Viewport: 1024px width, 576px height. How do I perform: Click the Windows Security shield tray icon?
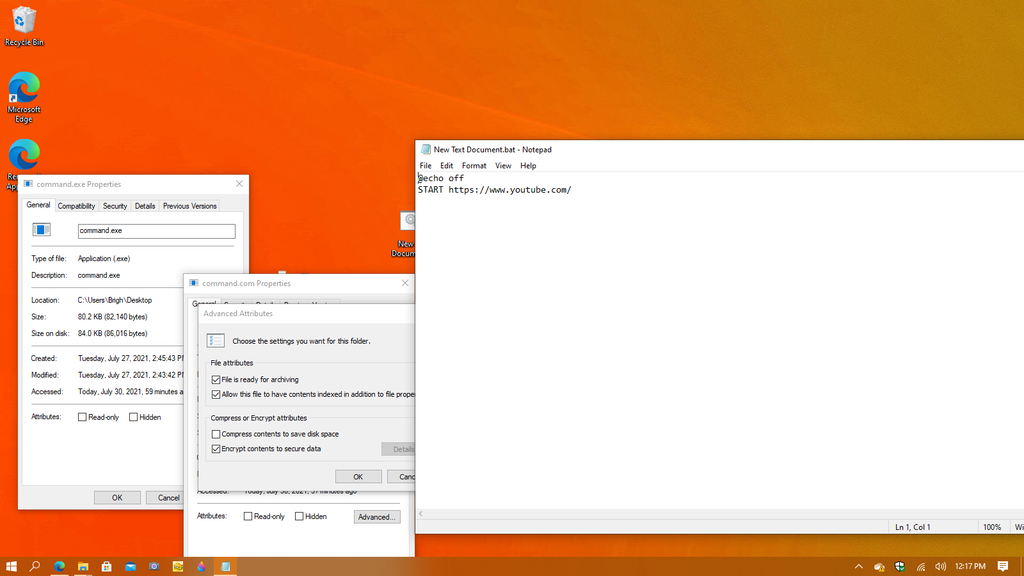point(900,566)
